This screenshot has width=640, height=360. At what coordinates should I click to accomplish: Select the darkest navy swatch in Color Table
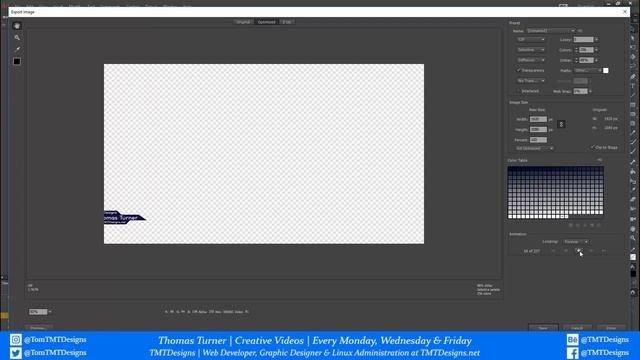510,169
